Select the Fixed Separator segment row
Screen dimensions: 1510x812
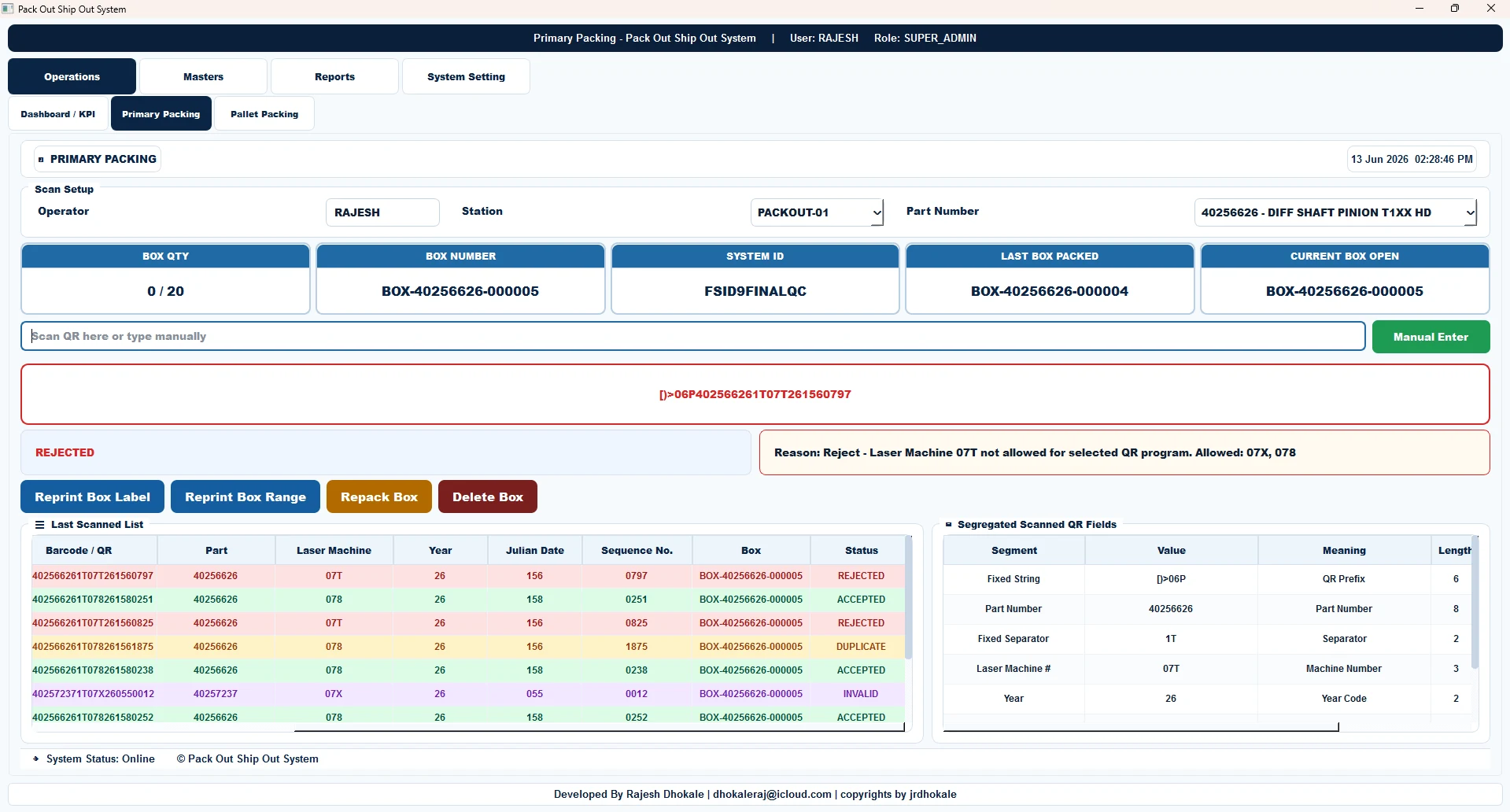click(x=1207, y=639)
